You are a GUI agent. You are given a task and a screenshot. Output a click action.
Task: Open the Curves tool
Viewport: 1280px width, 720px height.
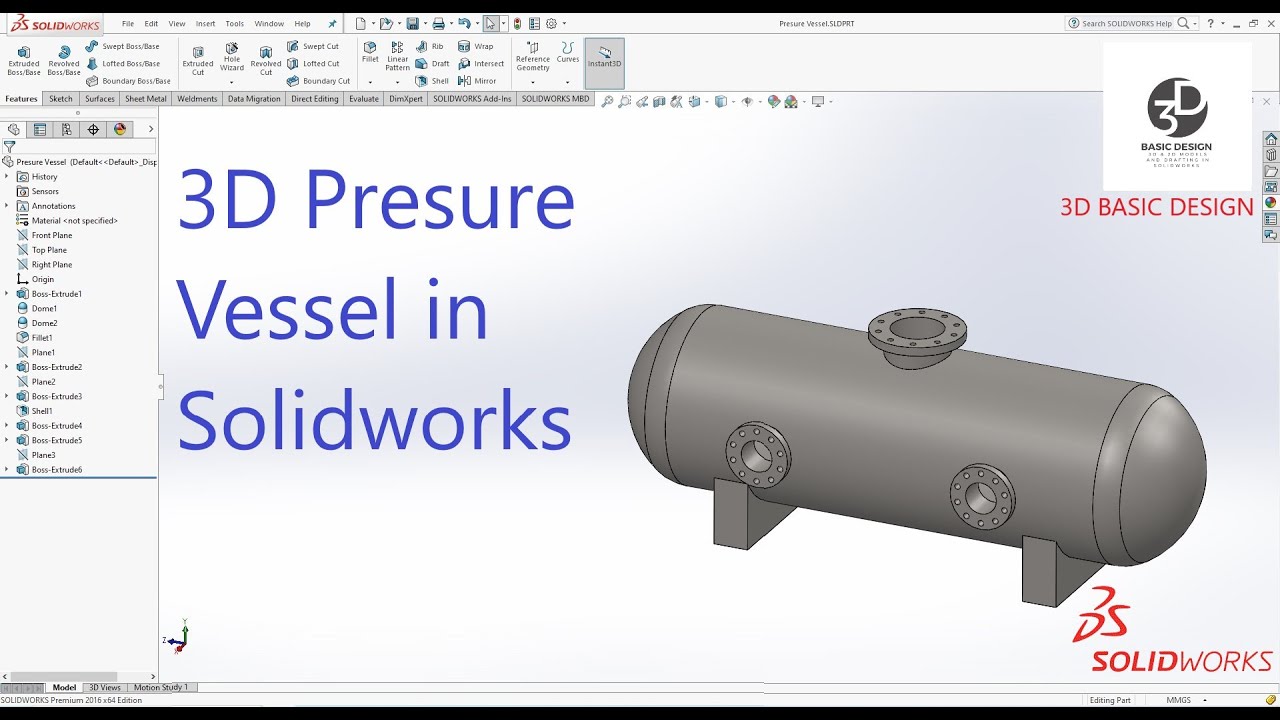[568, 52]
